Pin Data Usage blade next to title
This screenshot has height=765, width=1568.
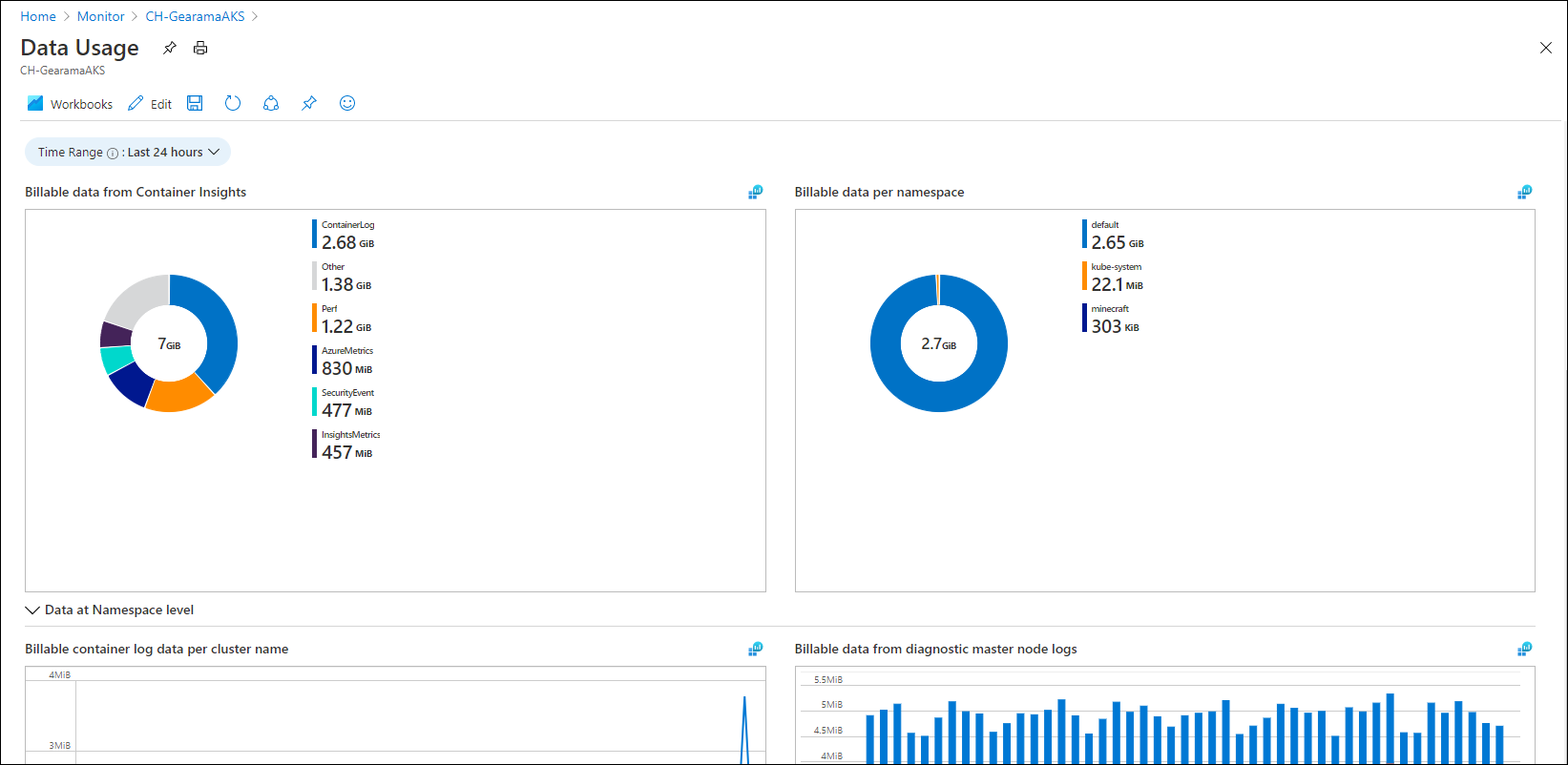pos(169,48)
